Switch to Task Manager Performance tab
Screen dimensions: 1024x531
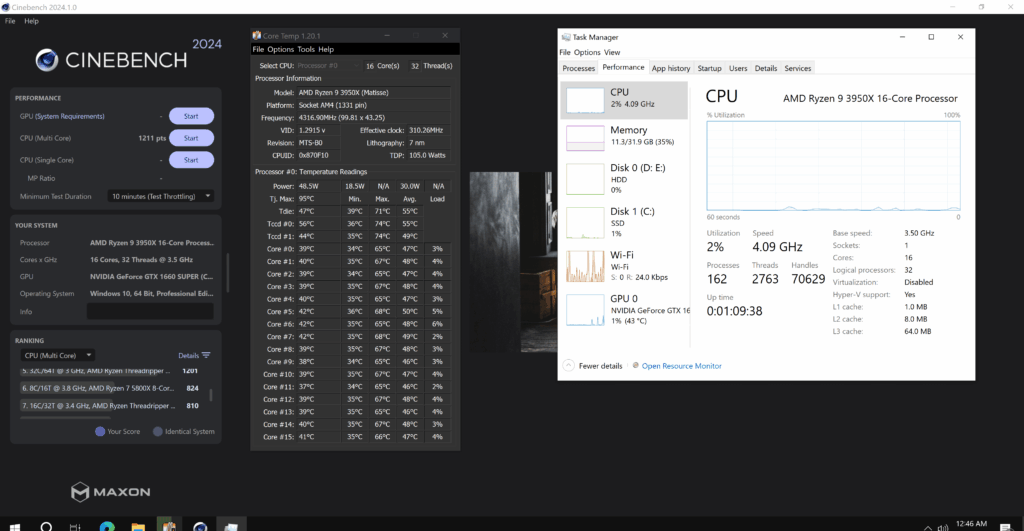coord(623,67)
